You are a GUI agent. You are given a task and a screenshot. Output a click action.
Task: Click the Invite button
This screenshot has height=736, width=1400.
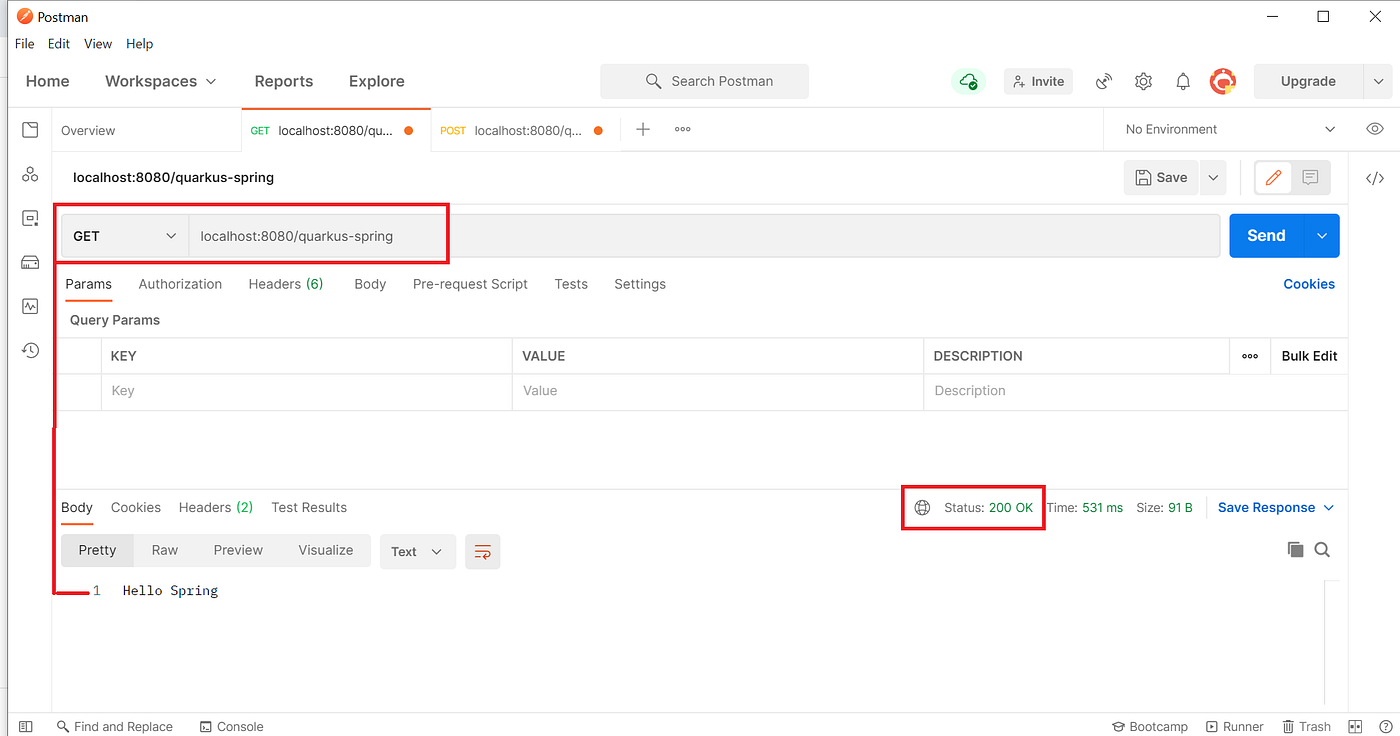1038,81
